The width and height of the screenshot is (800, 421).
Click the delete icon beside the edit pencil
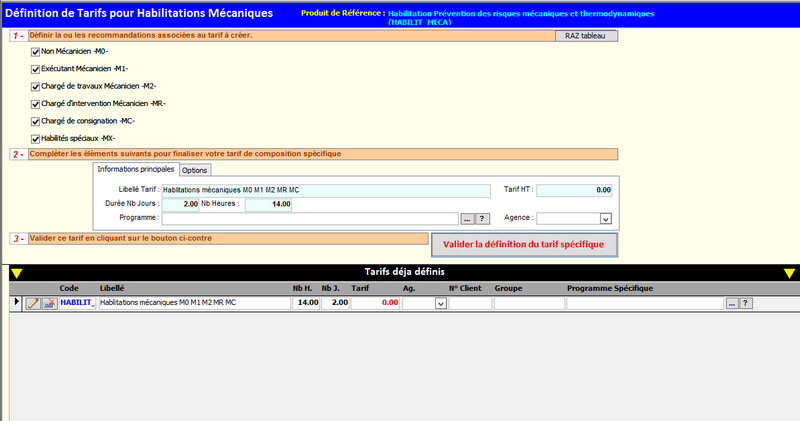[x=48, y=303]
